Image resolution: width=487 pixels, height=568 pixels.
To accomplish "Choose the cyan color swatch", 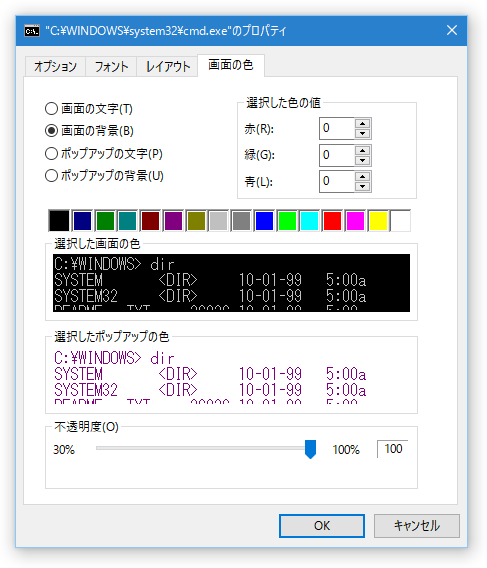I will coord(309,221).
